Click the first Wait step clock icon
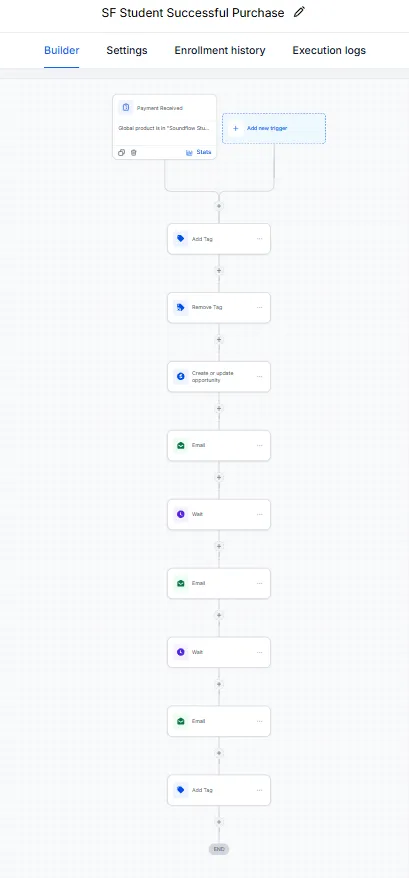Viewport: 409px width, 878px height. point(180,514)
